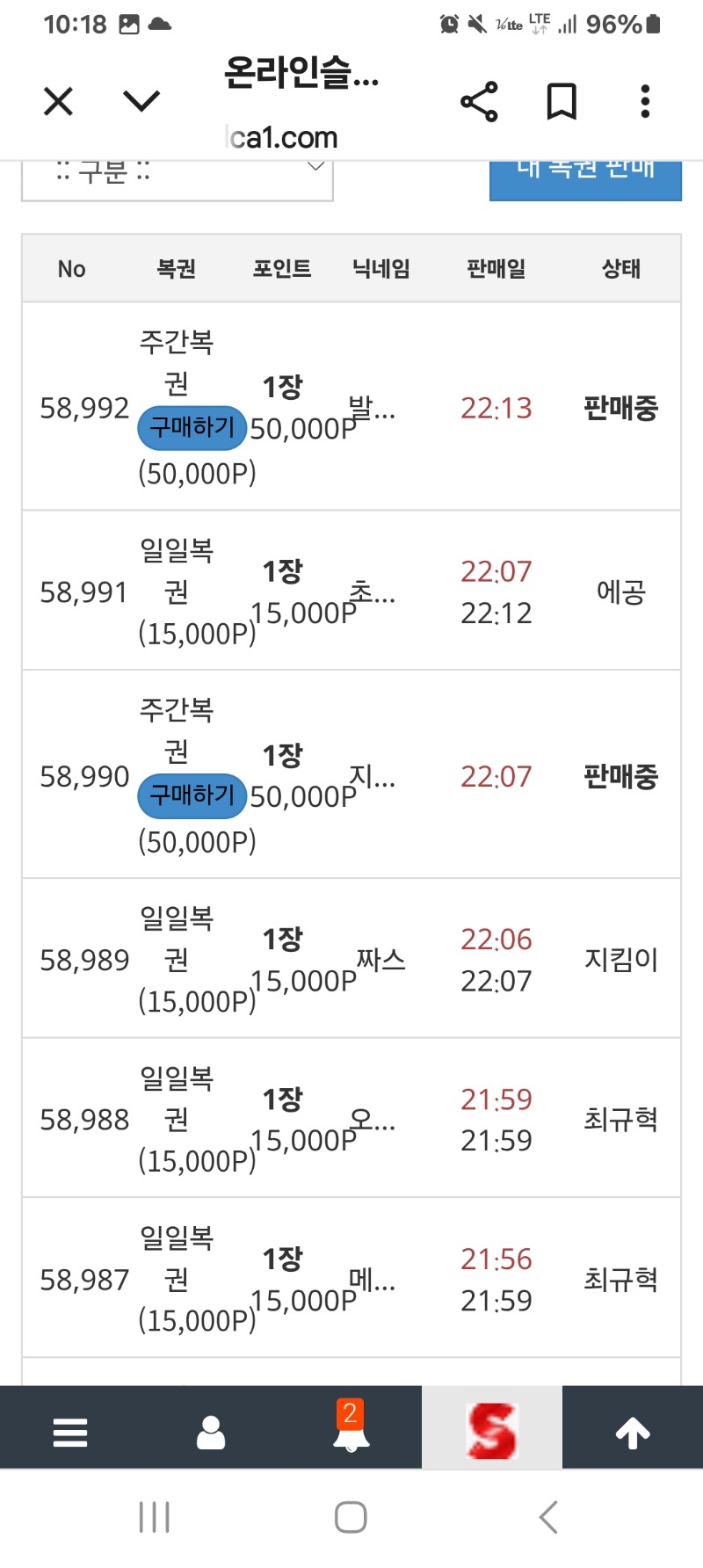Select the 상태 column header
703x1568 pixels.
[x=620, y=269]
